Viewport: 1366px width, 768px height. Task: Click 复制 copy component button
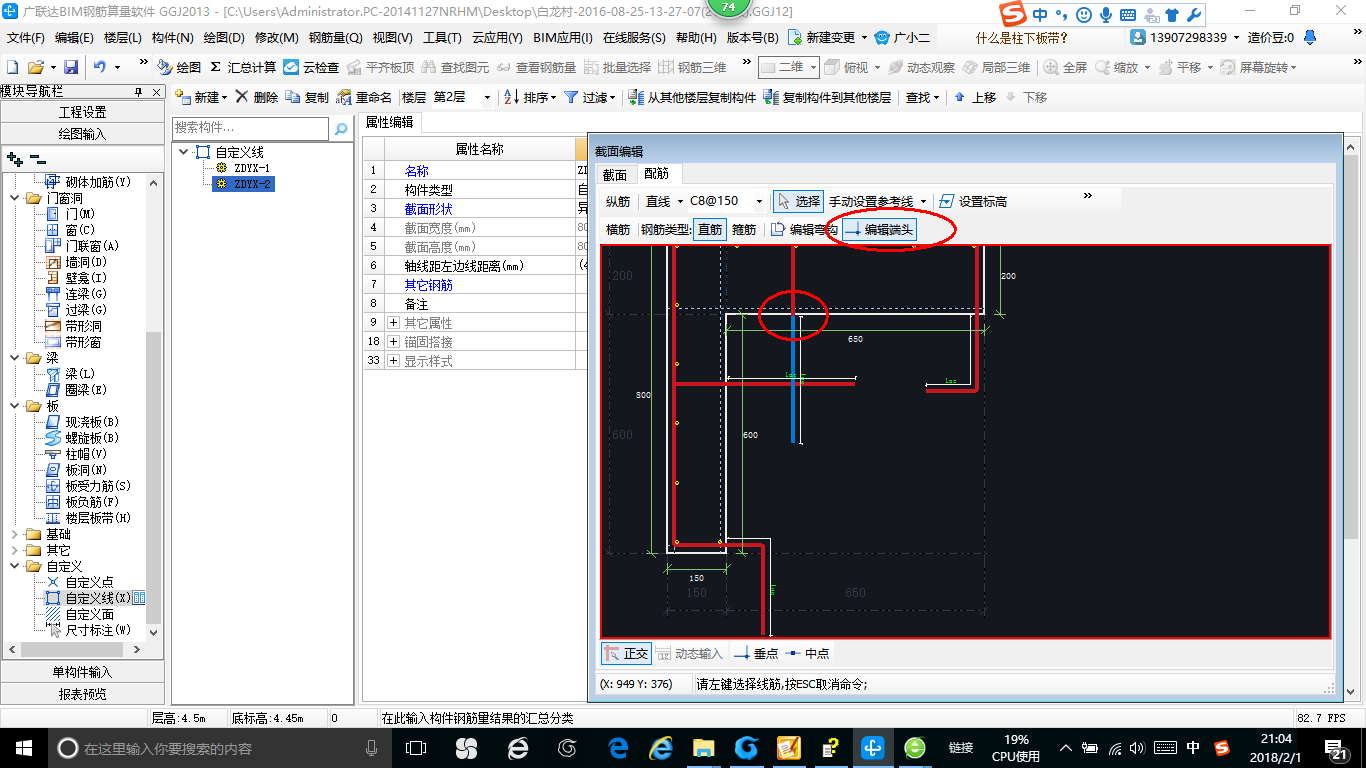(307, 97)
